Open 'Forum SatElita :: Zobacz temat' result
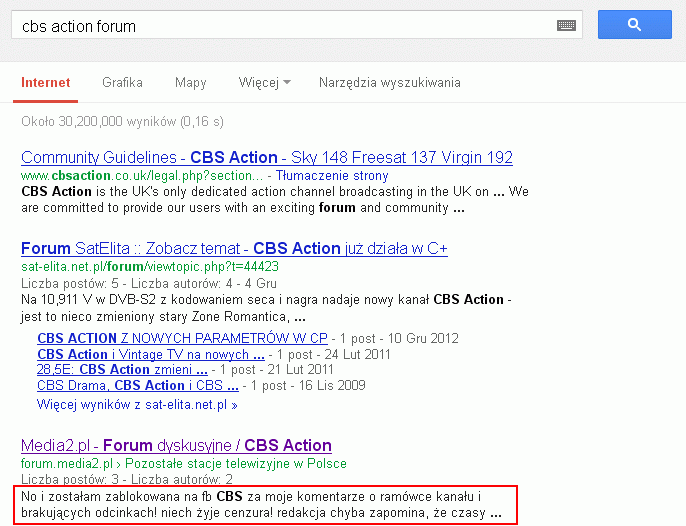Image resolution: width=686 pixels, height=526 pixels. (x=234, y=249)
